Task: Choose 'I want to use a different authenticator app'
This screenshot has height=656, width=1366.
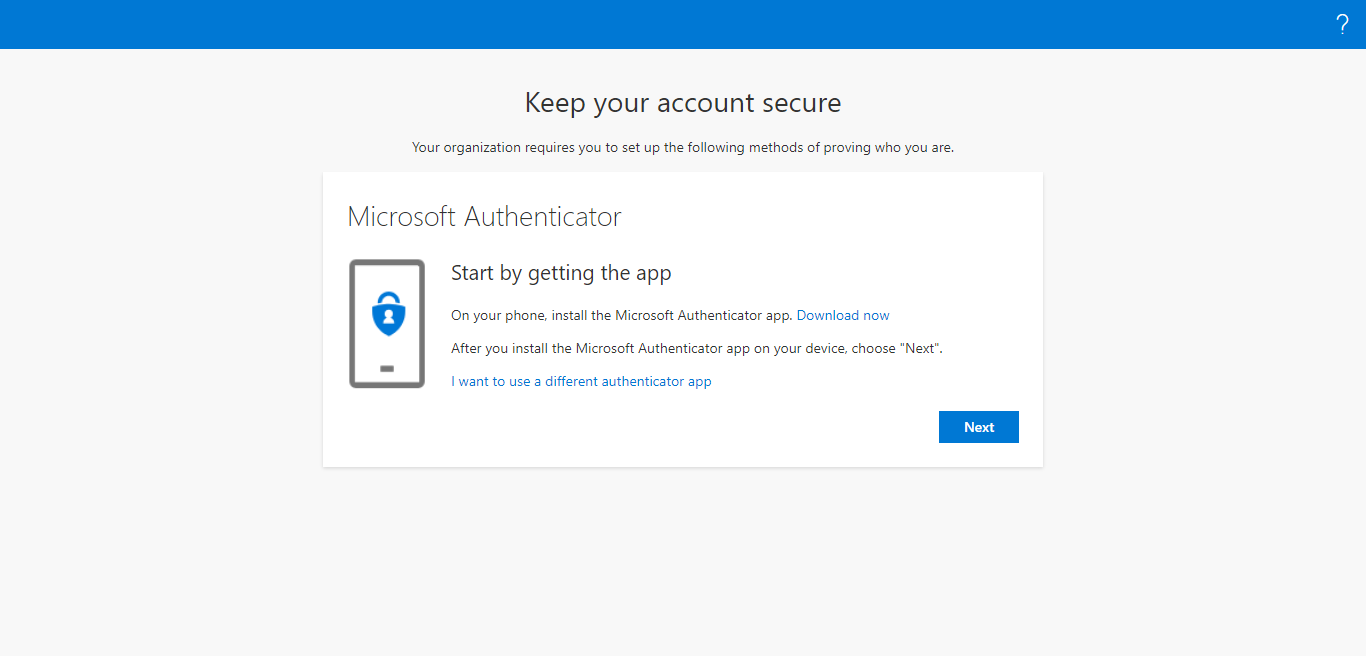Action: [581, 381]
